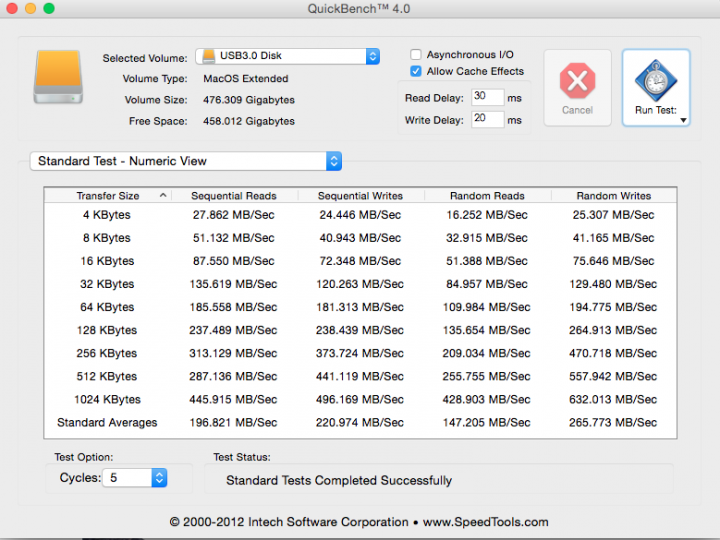Image resolution: width=720 pixels, height=540 pixels.
Task: Open the Cycles dropdown
Action: tap(158, 478)
